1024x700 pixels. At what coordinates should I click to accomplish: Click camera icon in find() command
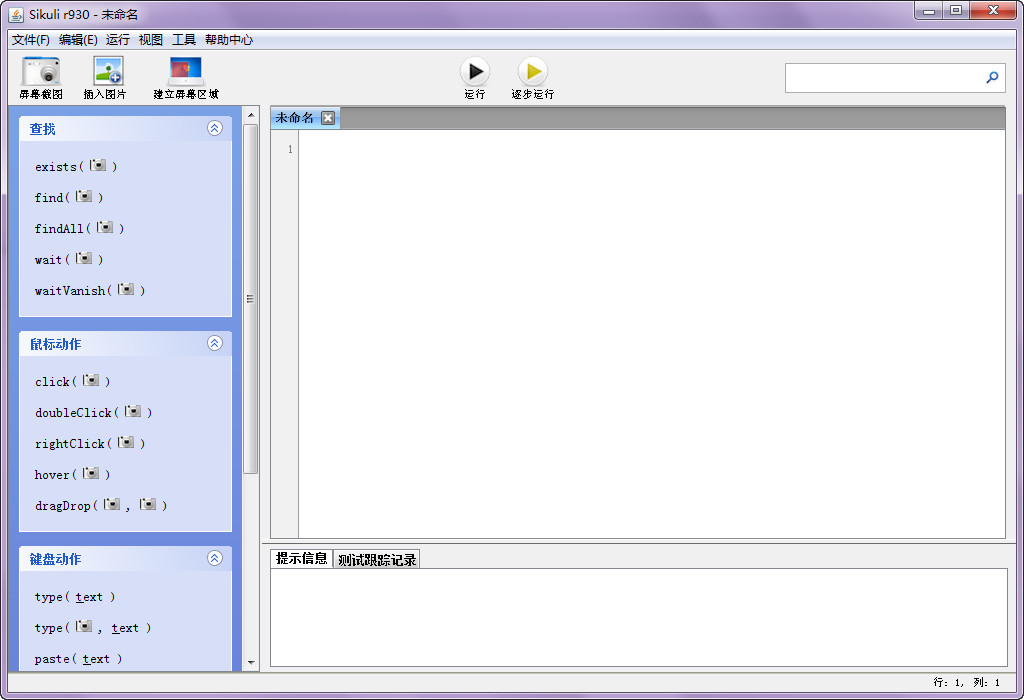tap(84, 196)
